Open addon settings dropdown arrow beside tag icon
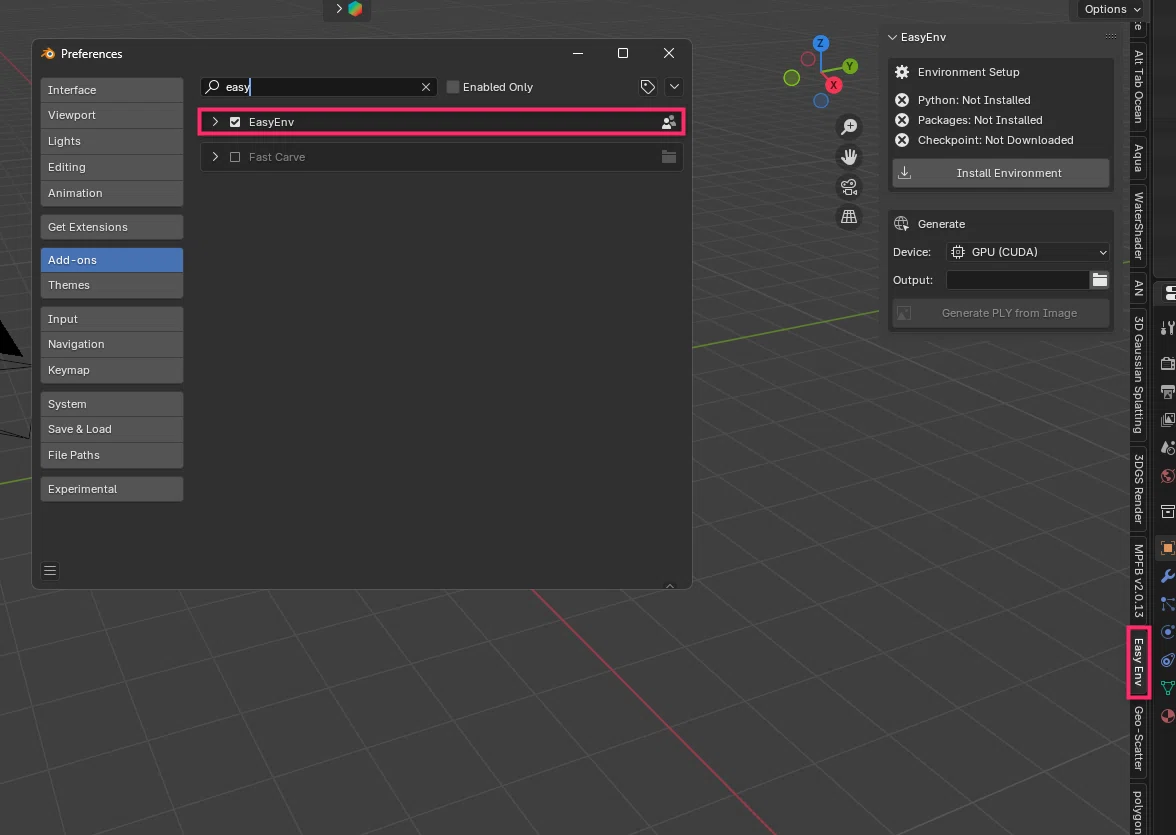This screenshot has width=1176, height=835. pos(674,87)
